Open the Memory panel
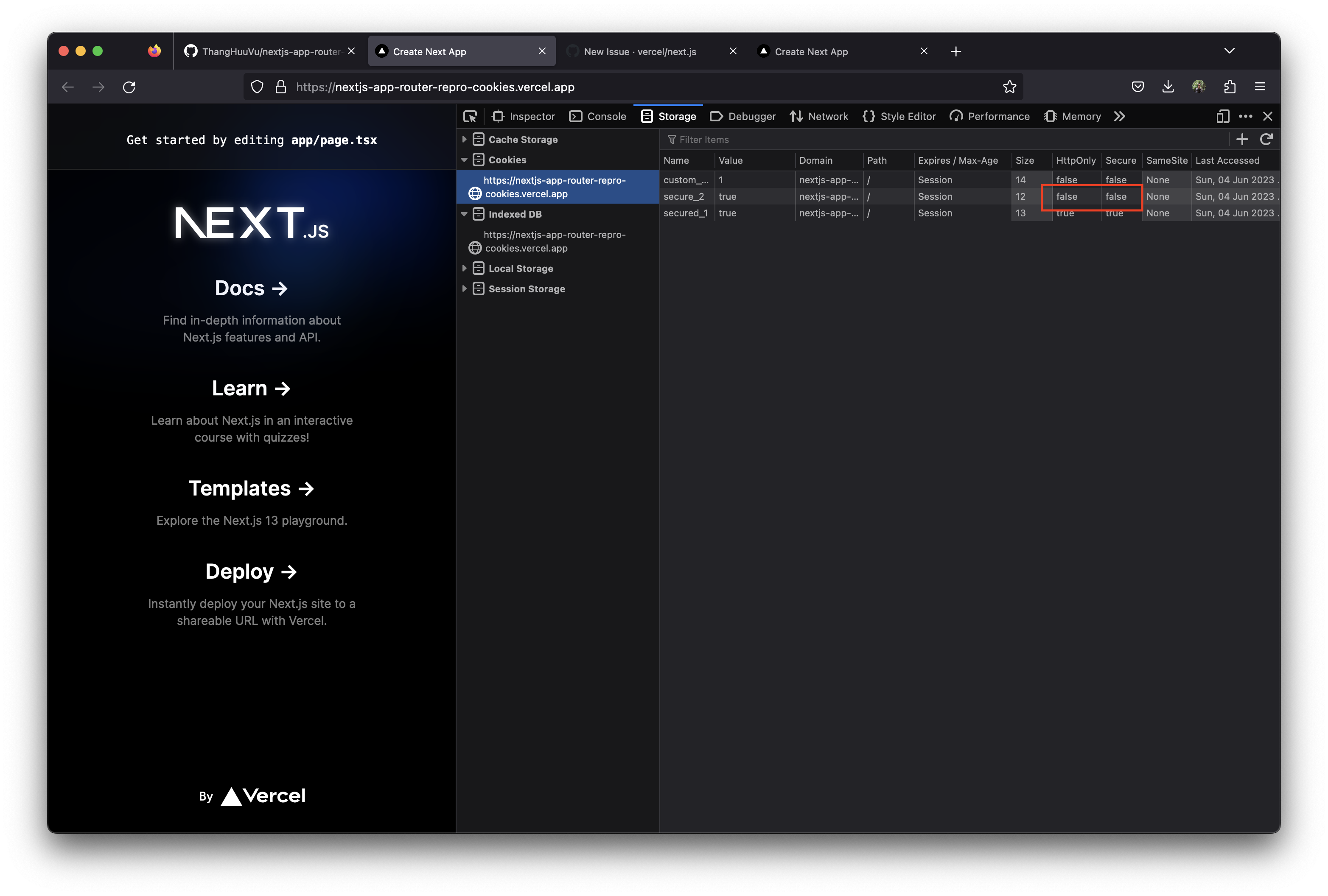 point(1072,116)
